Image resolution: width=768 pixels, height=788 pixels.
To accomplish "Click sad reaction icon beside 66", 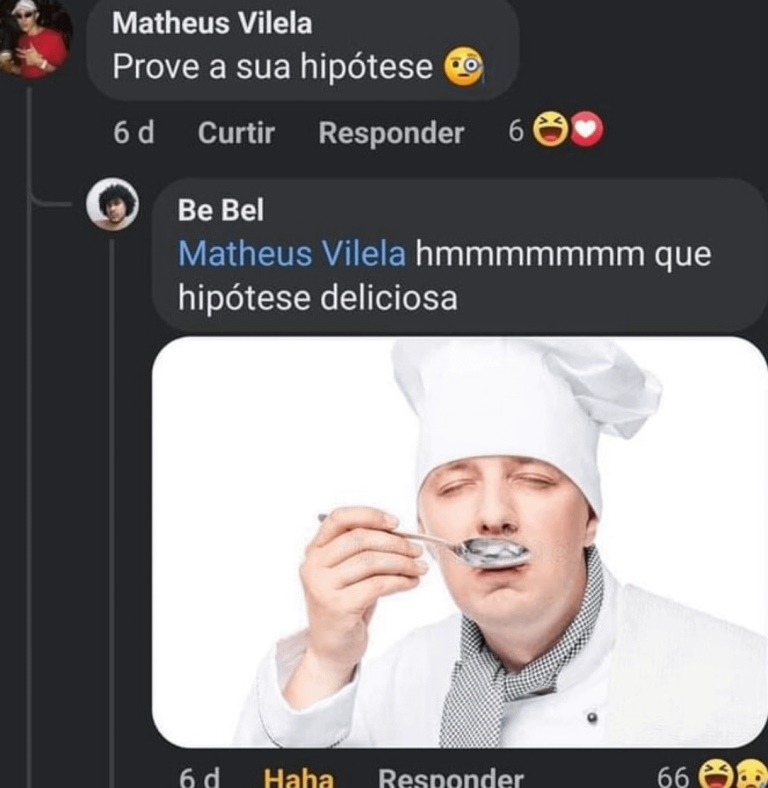I will [x=749, y=775].
